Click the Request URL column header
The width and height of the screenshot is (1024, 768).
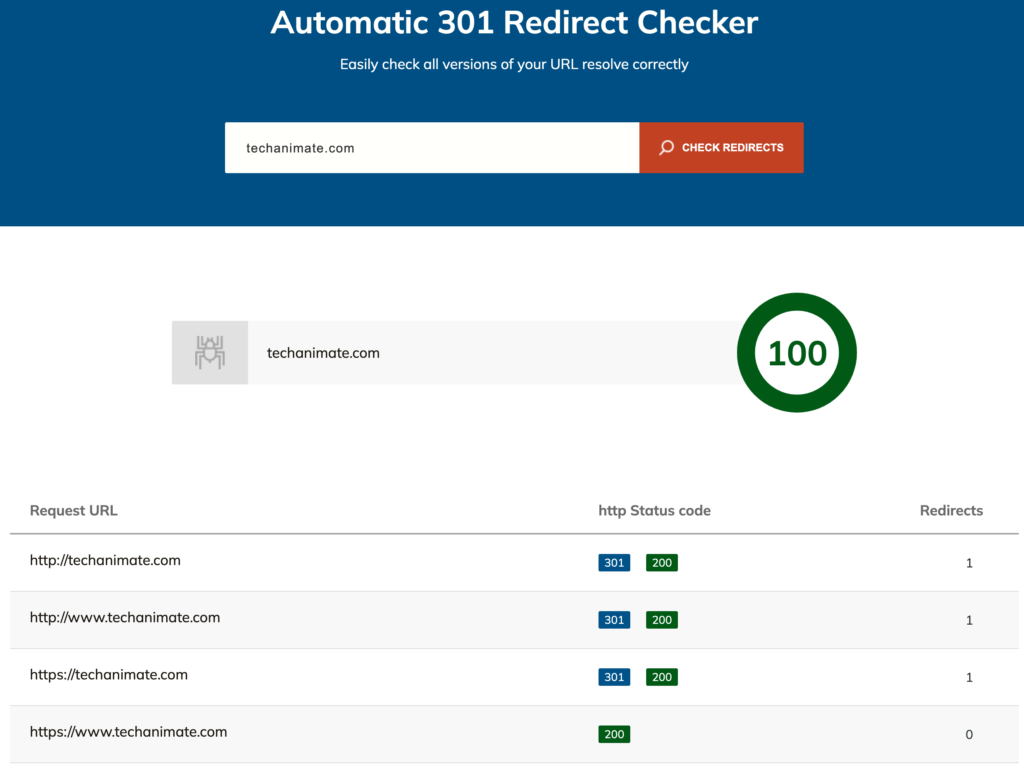(74, 510)
